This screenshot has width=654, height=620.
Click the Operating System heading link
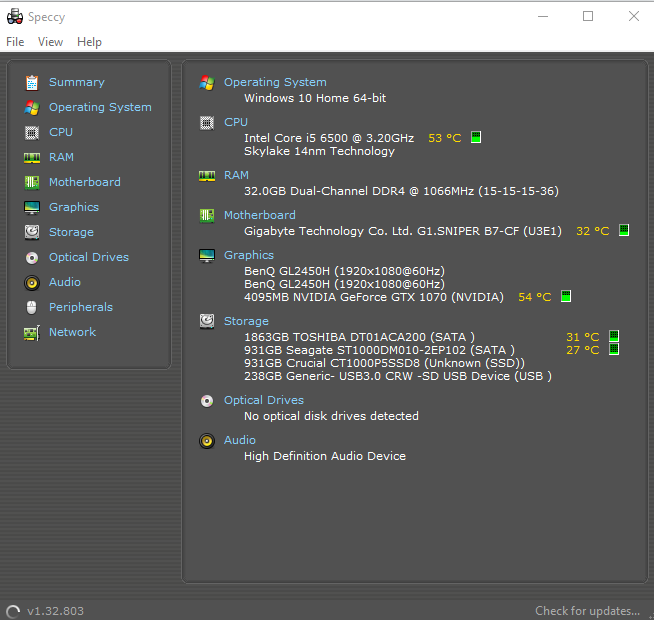[275, 82]
